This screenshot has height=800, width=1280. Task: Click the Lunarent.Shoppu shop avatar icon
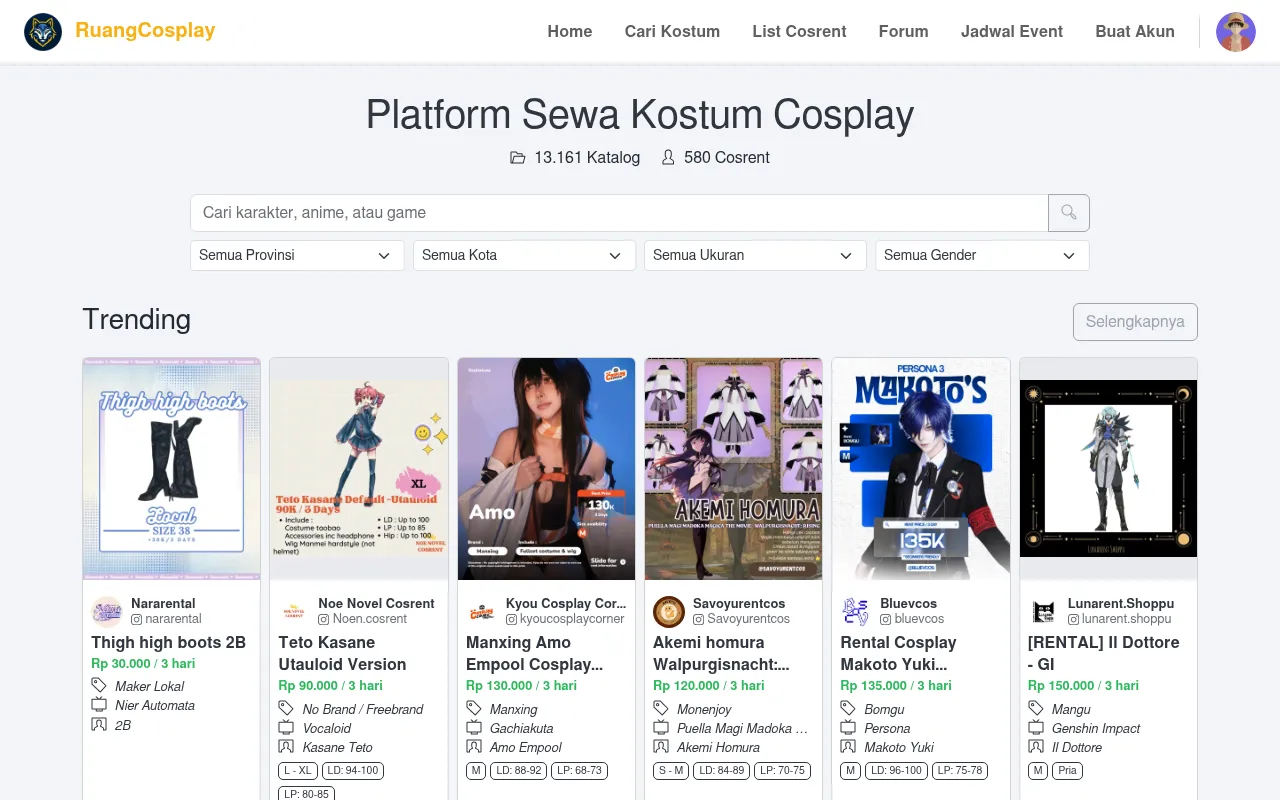point(1044,611)
